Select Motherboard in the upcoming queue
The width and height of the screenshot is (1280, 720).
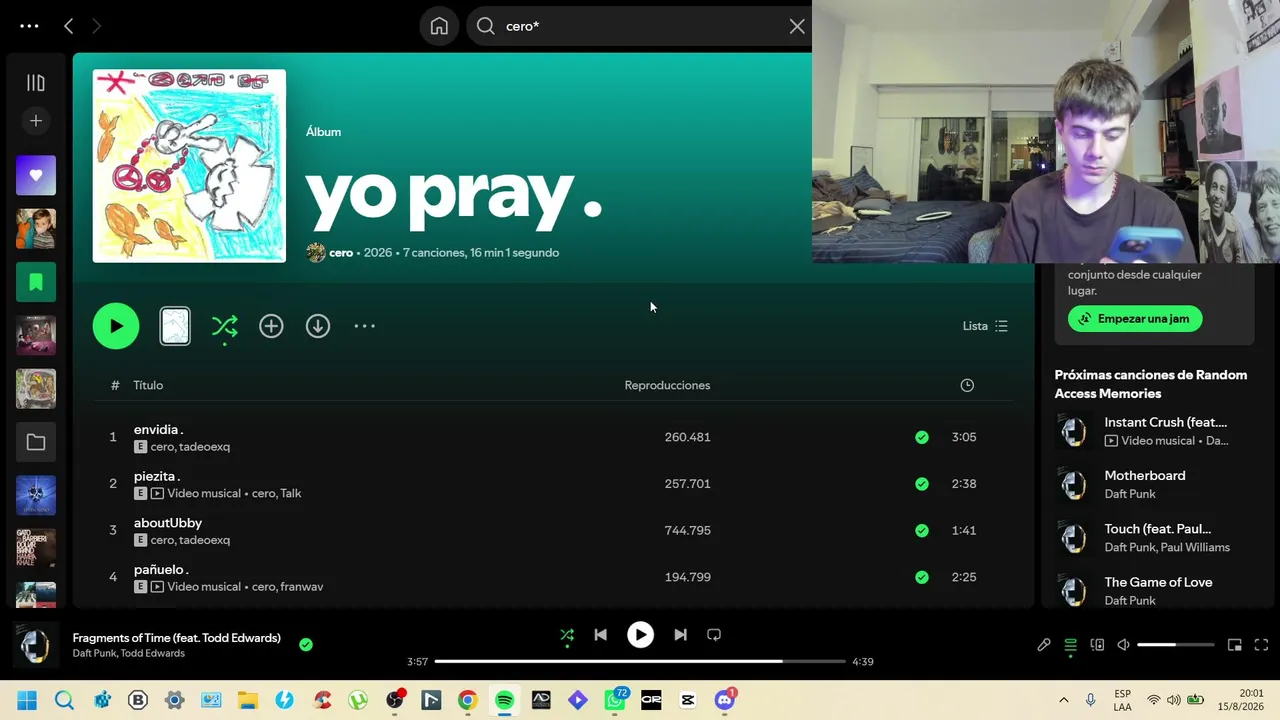click(1154, 484)
